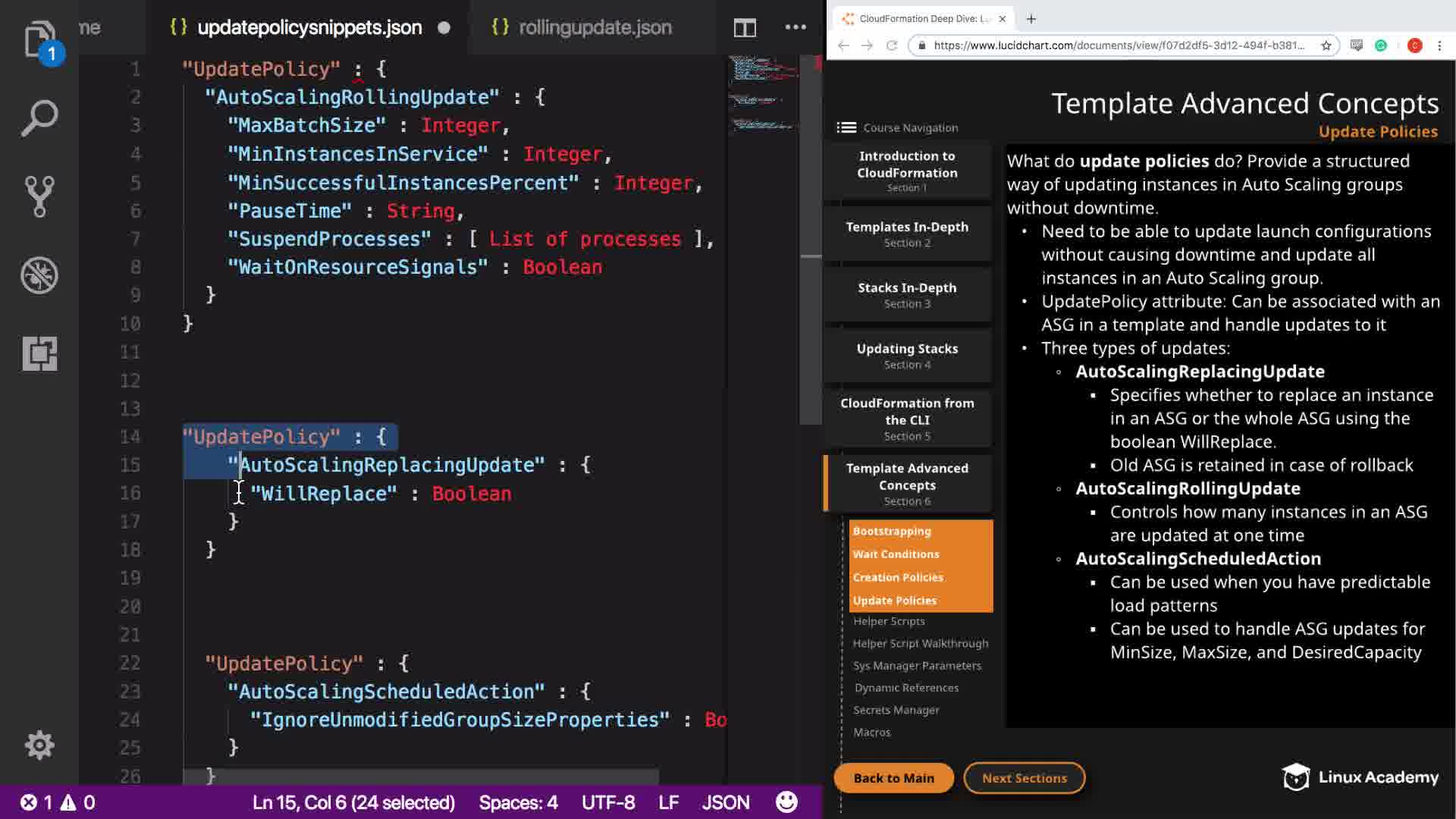Click the Next Sections button
1456x819 pixels.
(x=1024, y=778)
